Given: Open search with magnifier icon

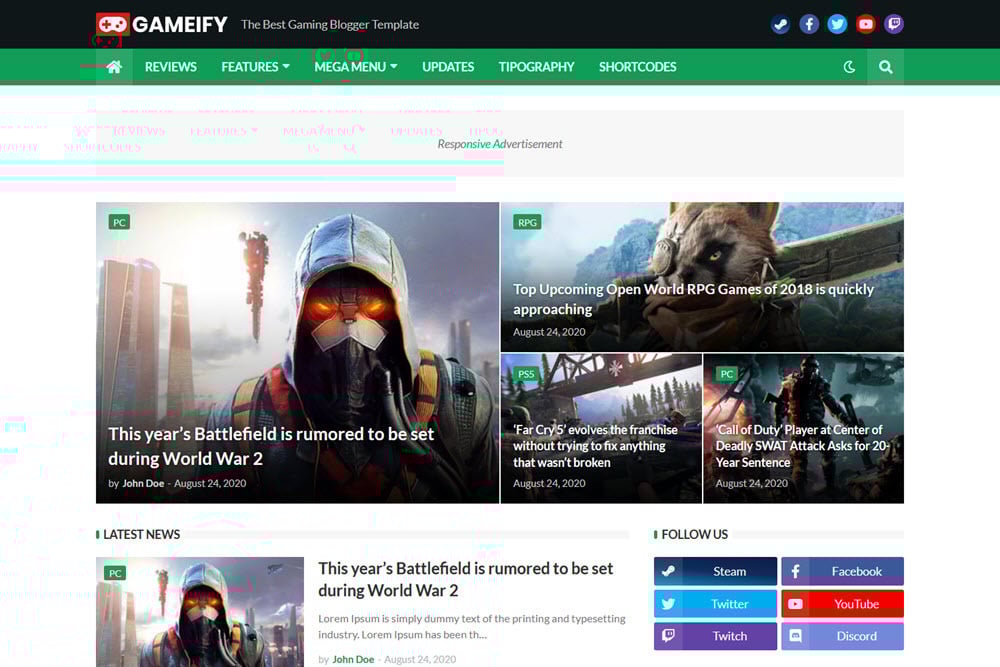Looking at the screenshot, I should [x=885, y=67].
